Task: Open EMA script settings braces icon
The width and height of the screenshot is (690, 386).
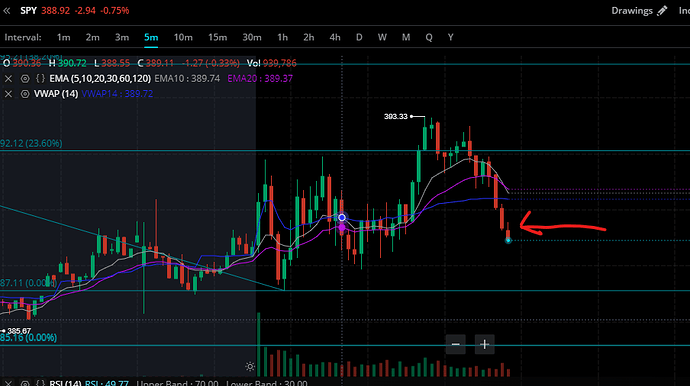Action: pyautogui.click(x=40, y=78)
